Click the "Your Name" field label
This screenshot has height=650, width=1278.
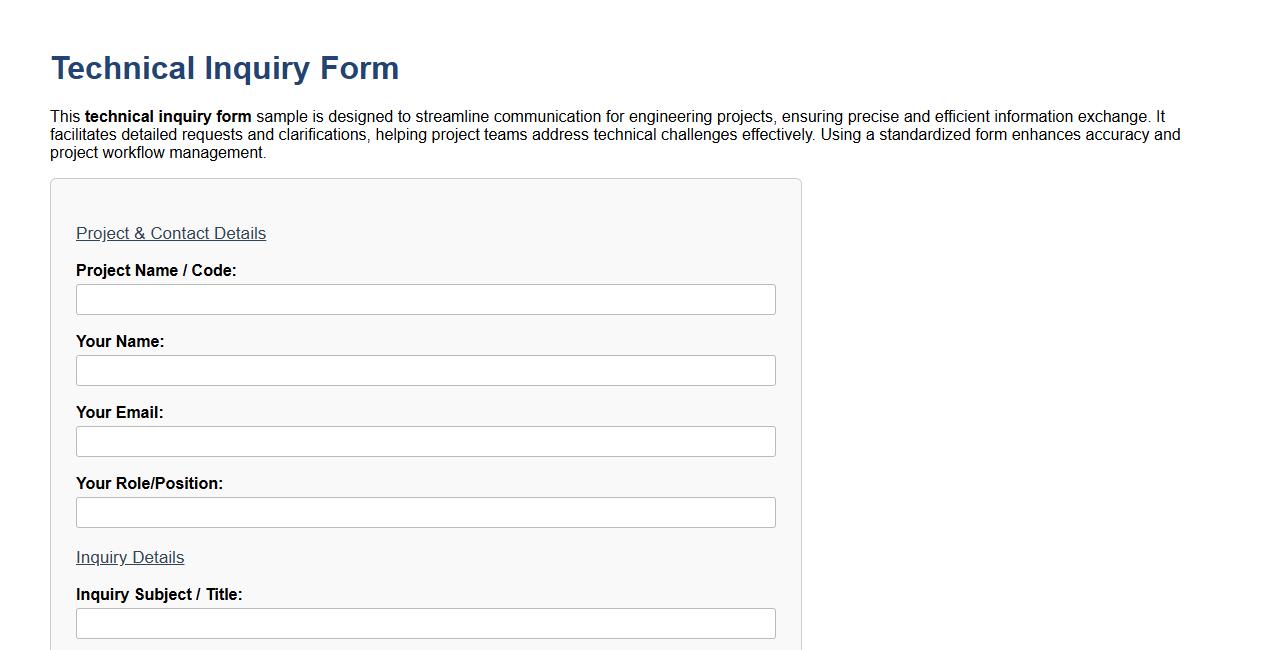[x=120, y=341]
